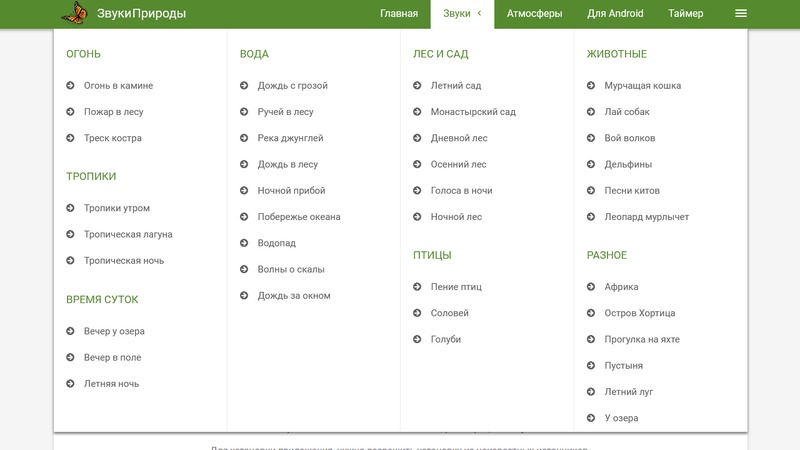The height and width of the screenshot is (450, 800).
Task: Select the Тропическая лагуна link
Action: [x=128, y=235]
